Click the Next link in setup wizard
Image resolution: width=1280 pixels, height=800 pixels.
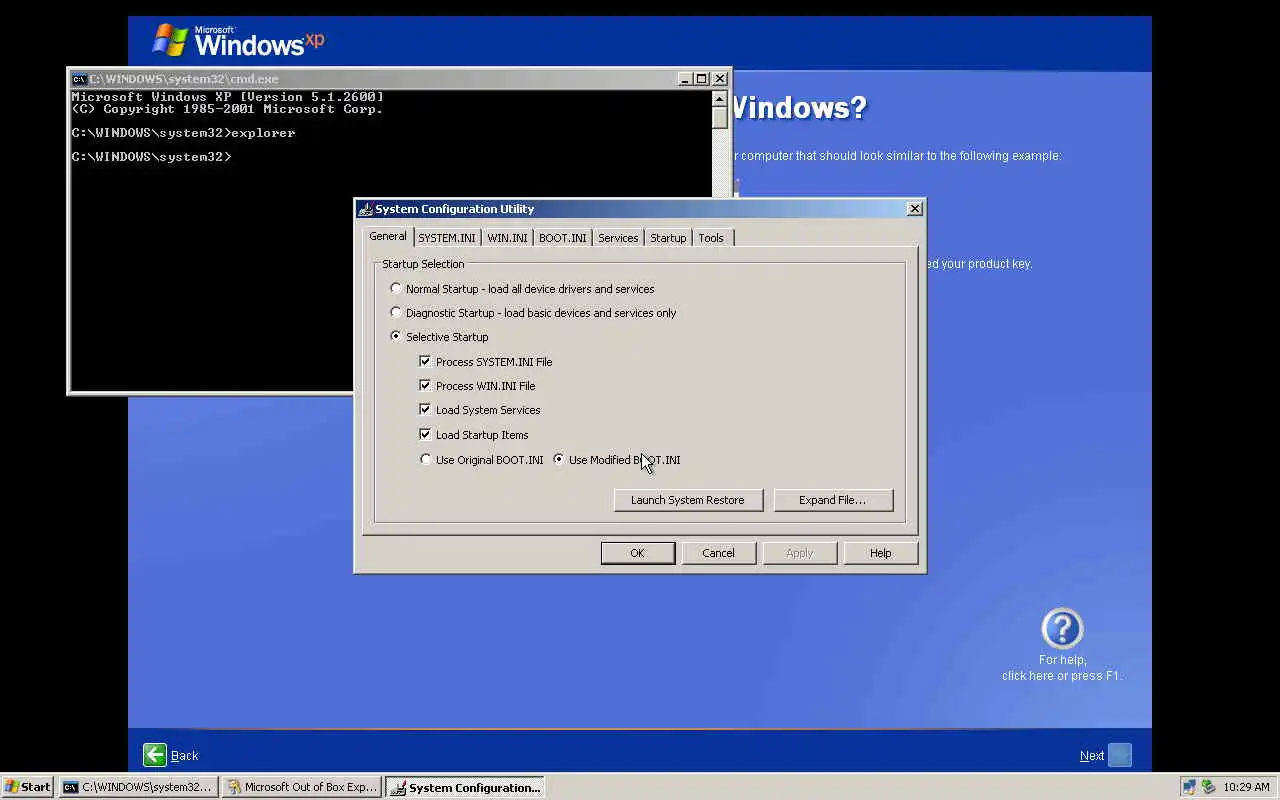click(x=1092, y=756)
